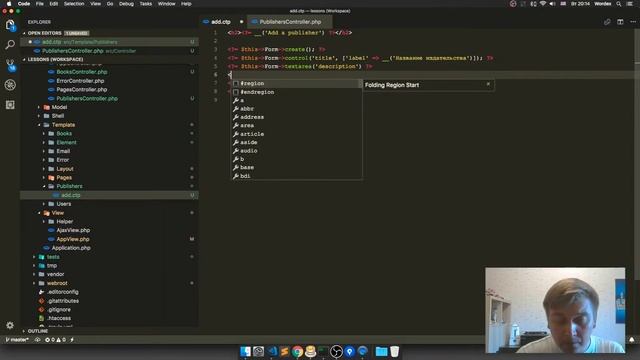Open Spotlight search in the menu bar
640x360 pixels.
[619, 4]
